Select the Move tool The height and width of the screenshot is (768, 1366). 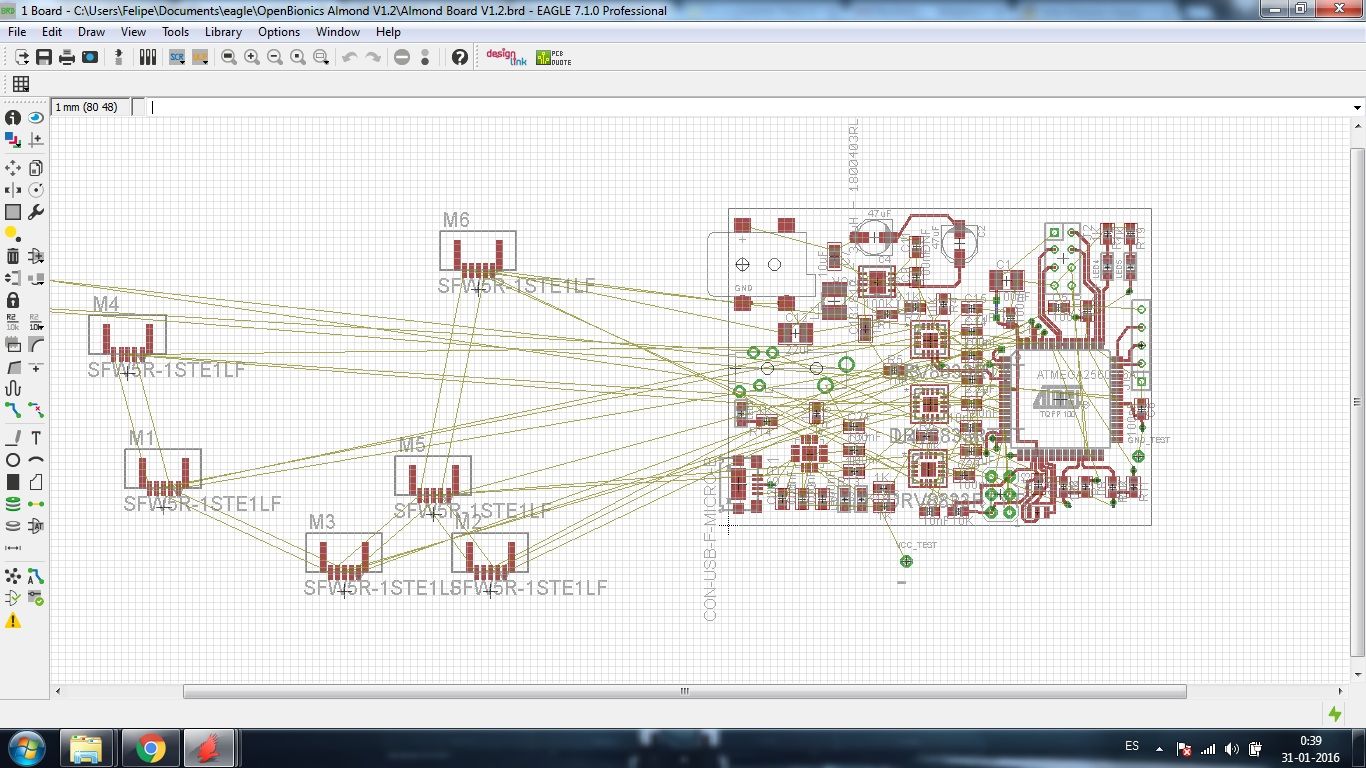tap(13, 168)
